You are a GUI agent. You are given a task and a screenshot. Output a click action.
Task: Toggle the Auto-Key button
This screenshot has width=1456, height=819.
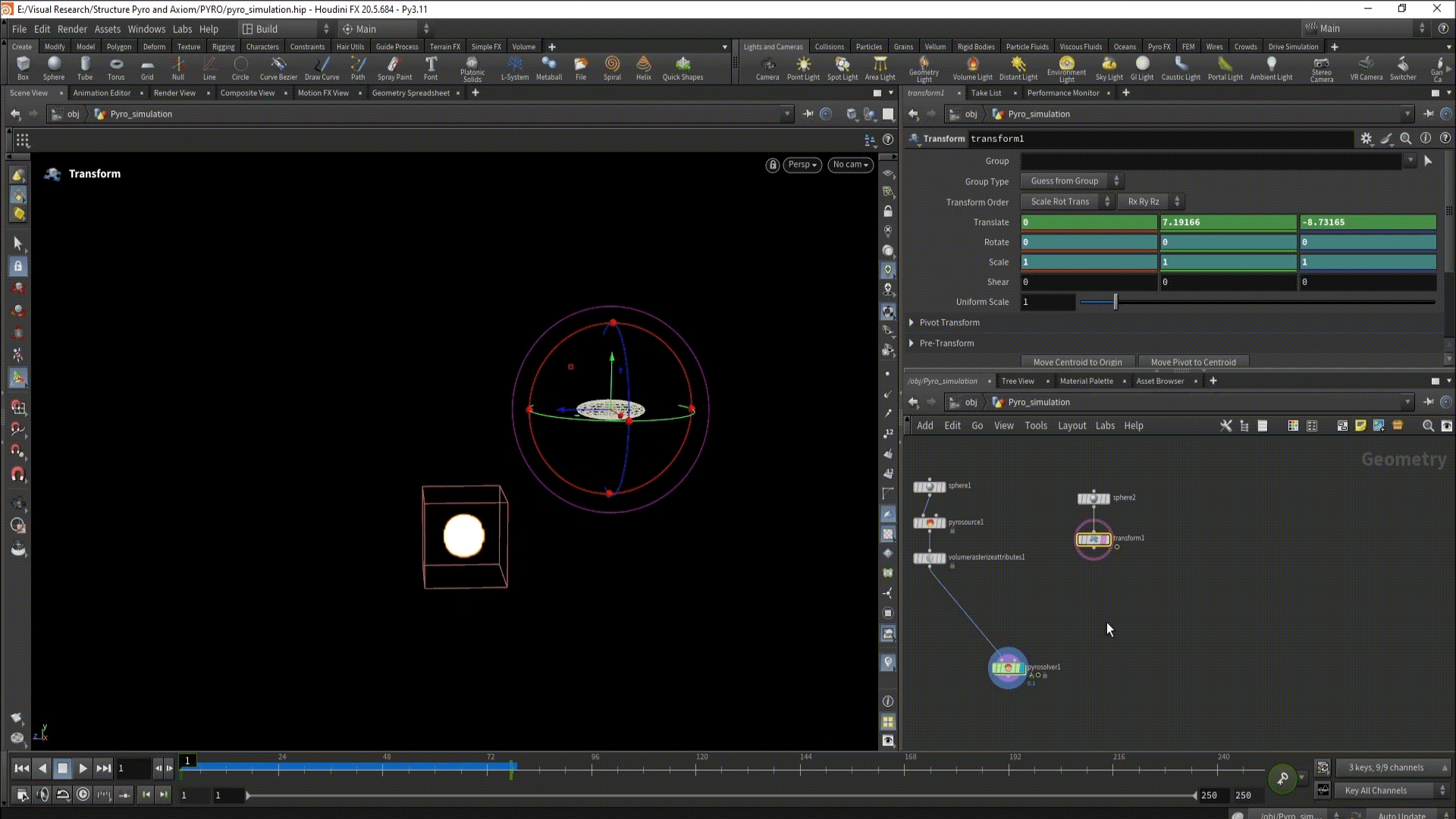coord(1282,778)
